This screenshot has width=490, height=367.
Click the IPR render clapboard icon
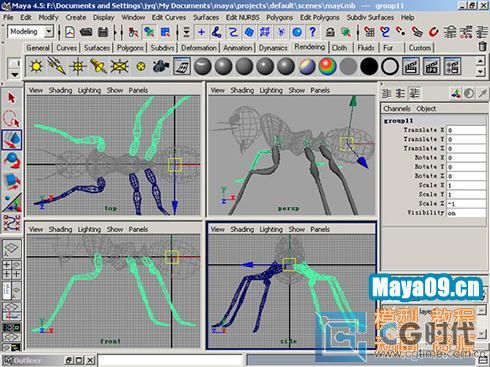click(432, 66)
